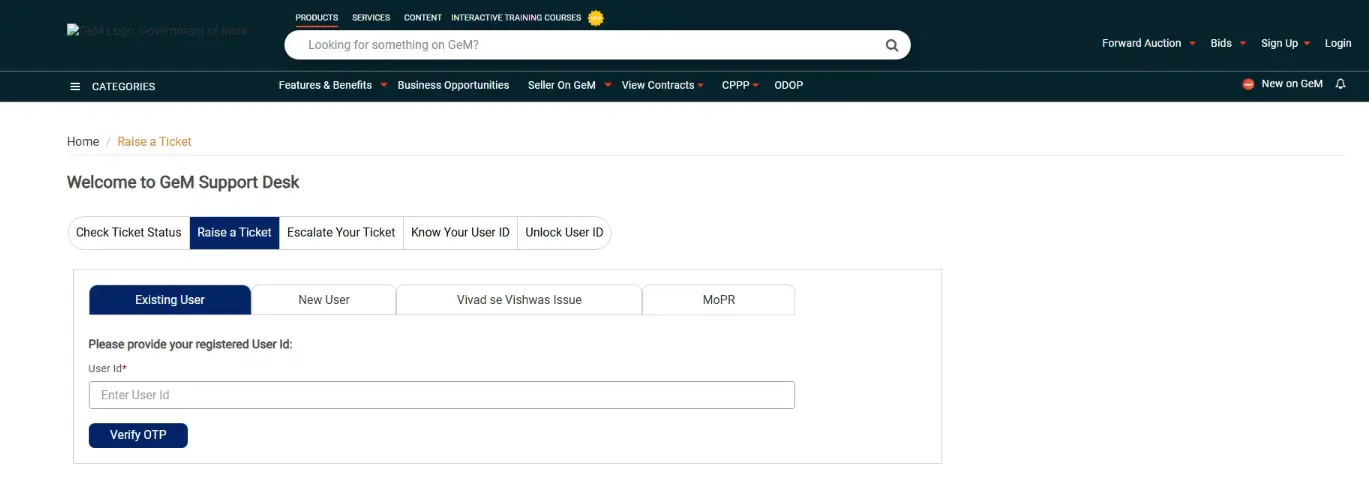Click the Welcome to GeM Support Desk heading

coord(183,182)
